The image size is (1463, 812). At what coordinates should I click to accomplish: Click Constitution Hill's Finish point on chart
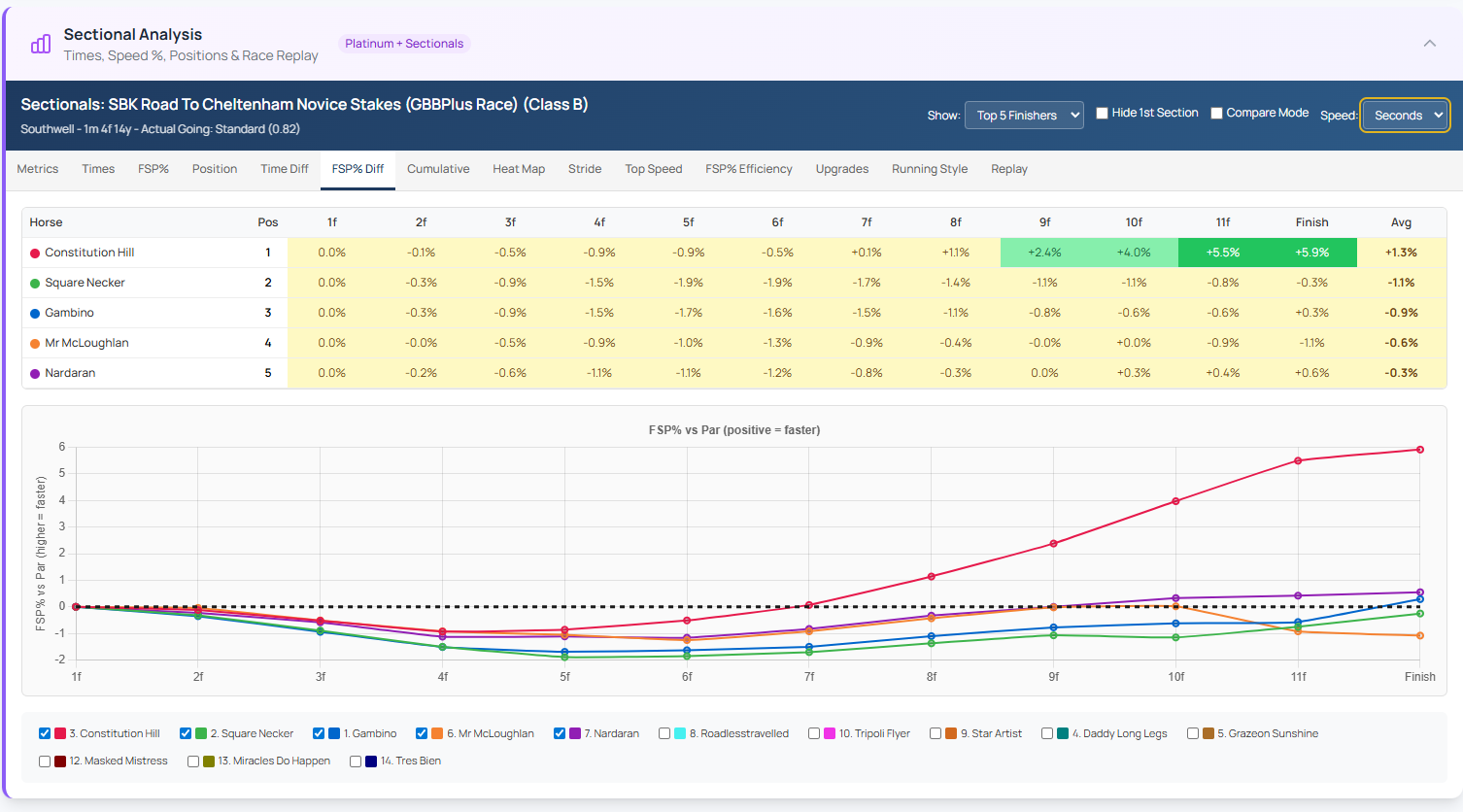point(1420,450)
